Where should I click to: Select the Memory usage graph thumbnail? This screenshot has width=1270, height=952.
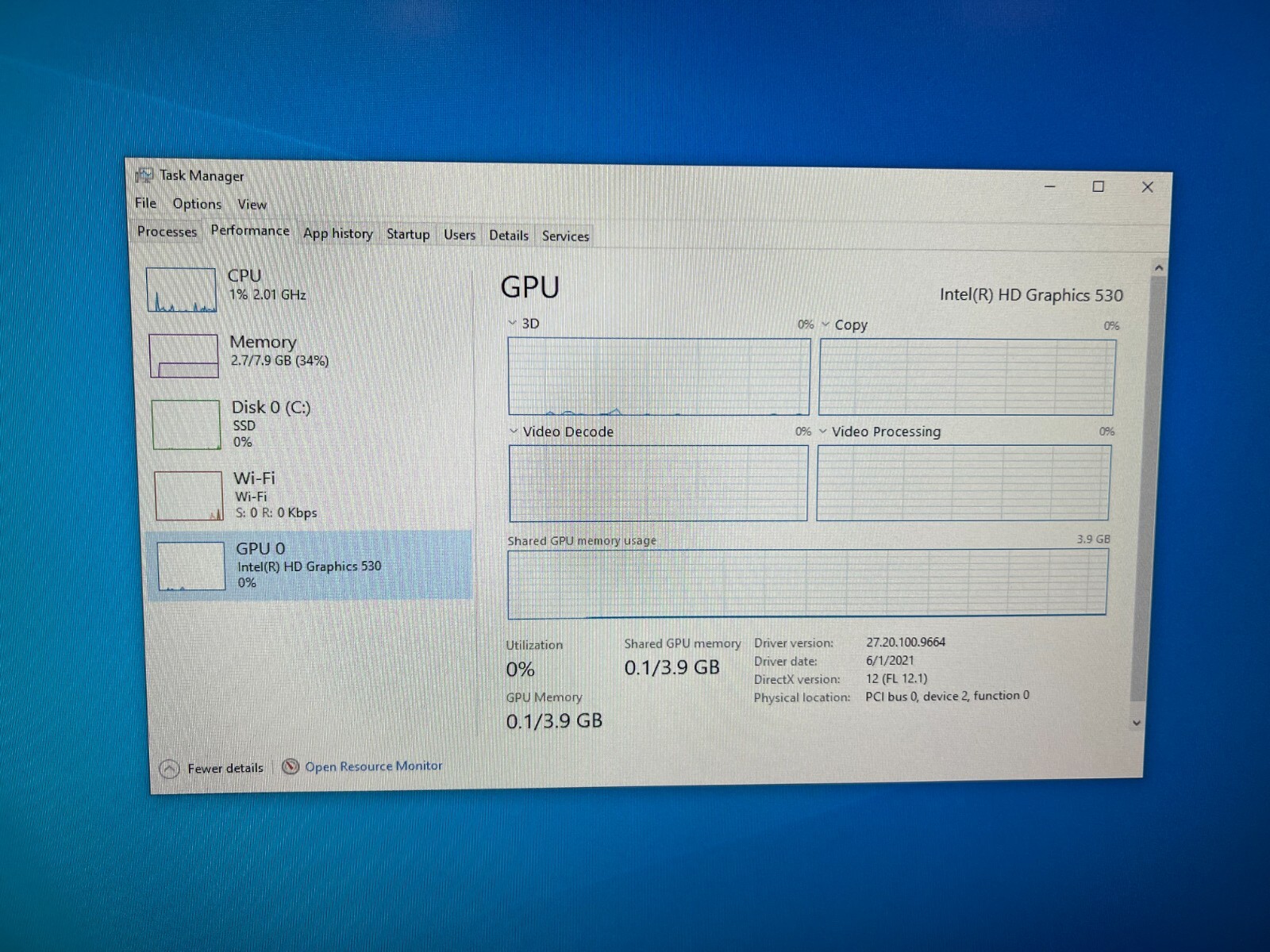183,355
